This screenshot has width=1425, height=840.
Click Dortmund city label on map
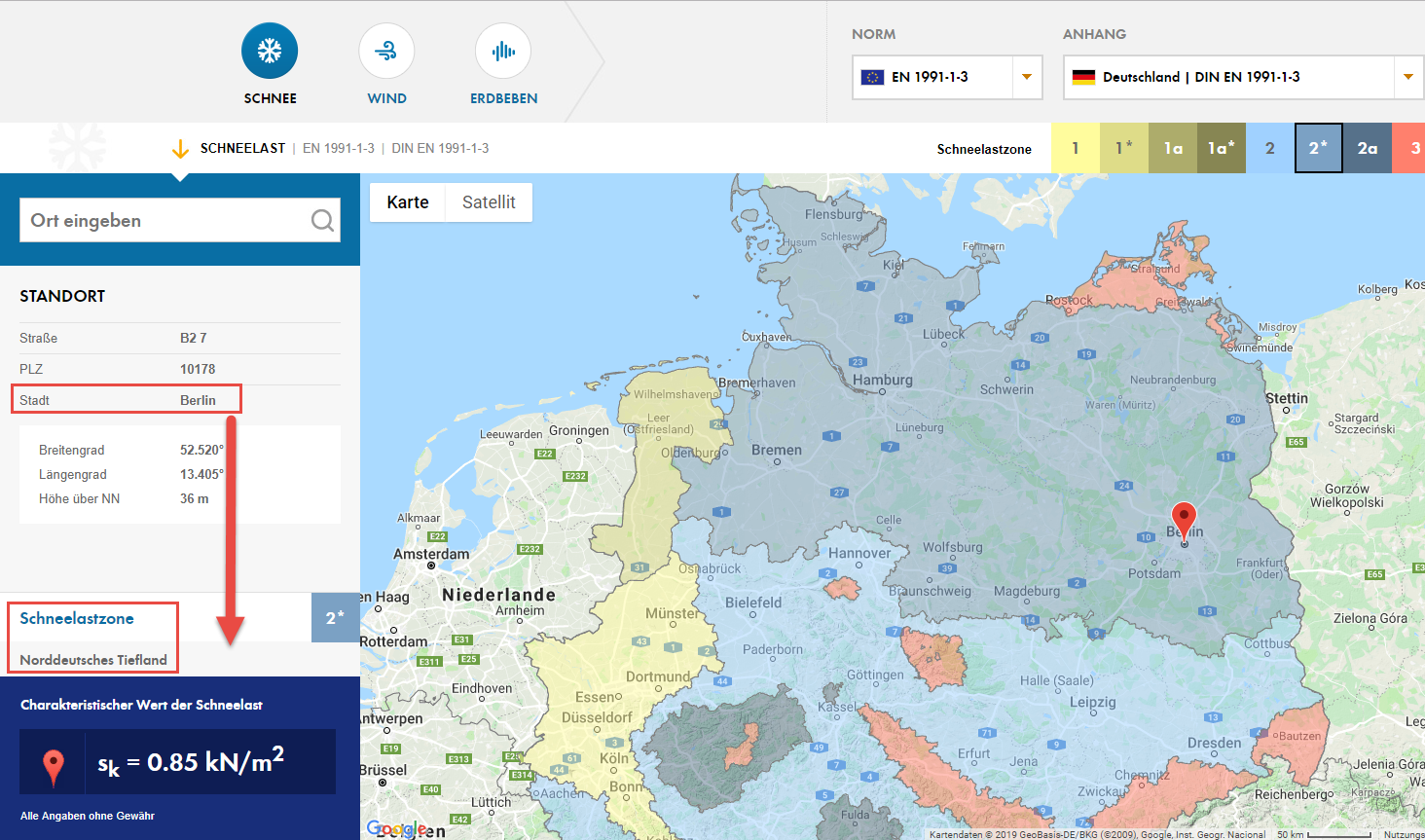coord(658,676)
